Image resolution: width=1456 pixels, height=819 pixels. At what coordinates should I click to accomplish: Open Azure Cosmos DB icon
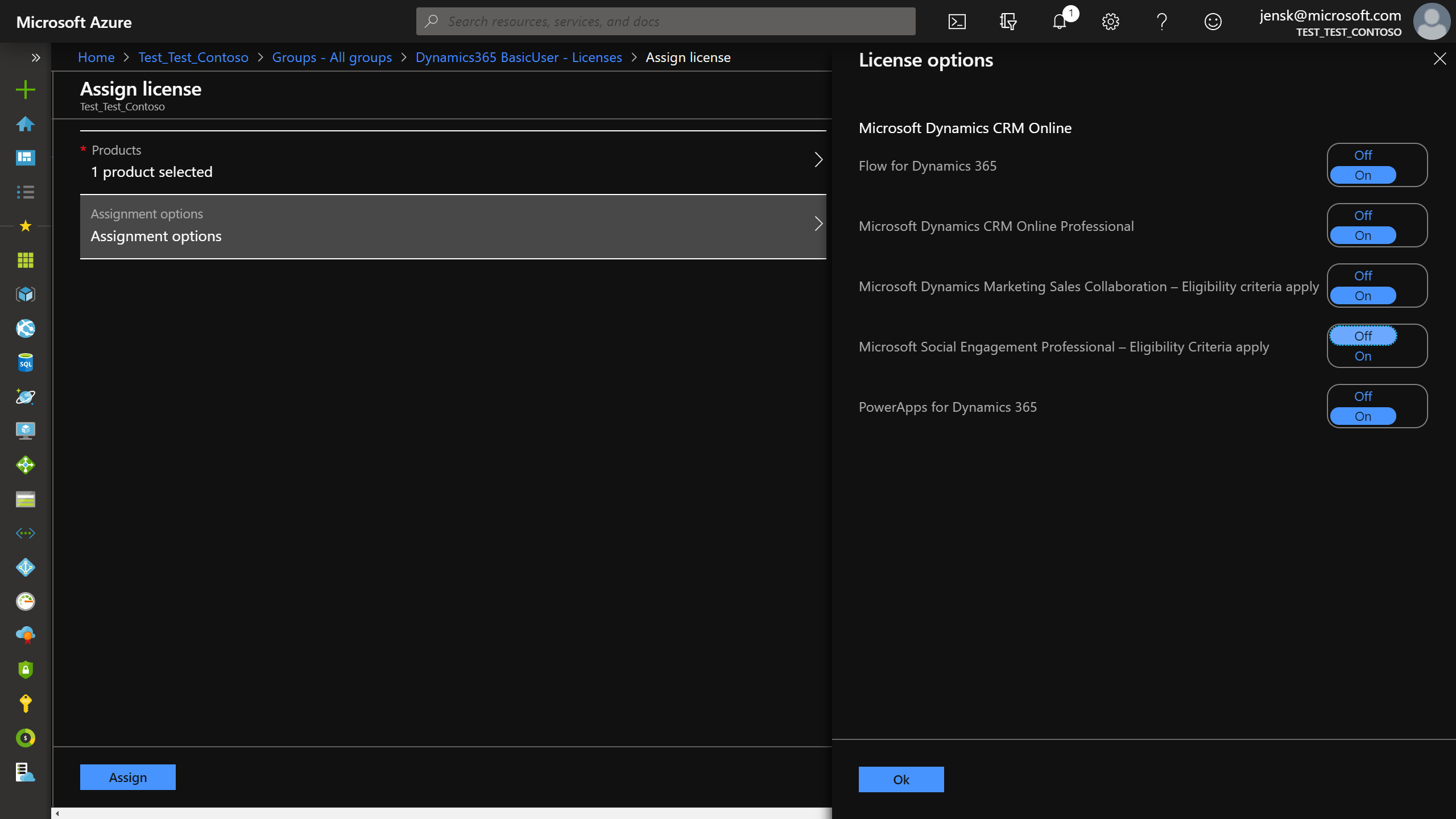(x=26, y=396)
